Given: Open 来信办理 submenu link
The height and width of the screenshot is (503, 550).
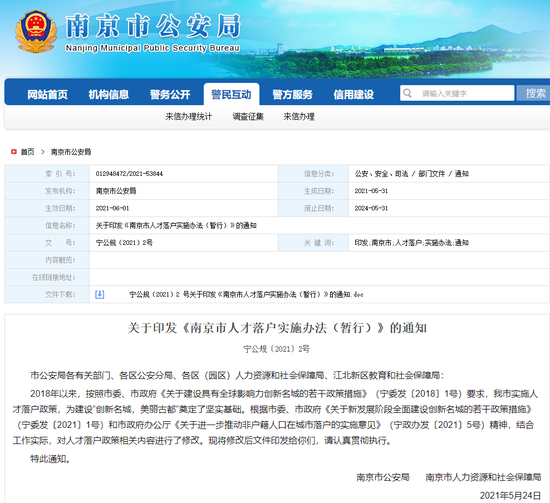Looking at the screenshot, I should [299, 116].
